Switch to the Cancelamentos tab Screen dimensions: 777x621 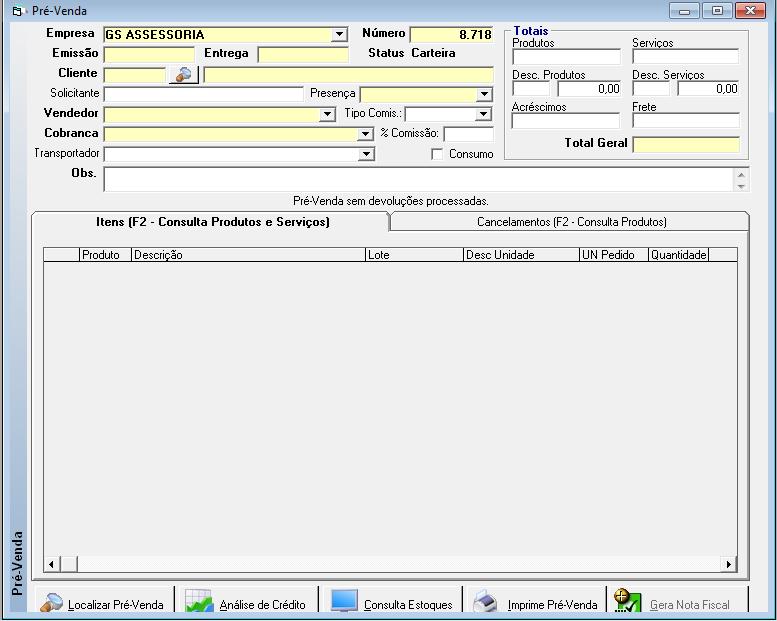571,222
